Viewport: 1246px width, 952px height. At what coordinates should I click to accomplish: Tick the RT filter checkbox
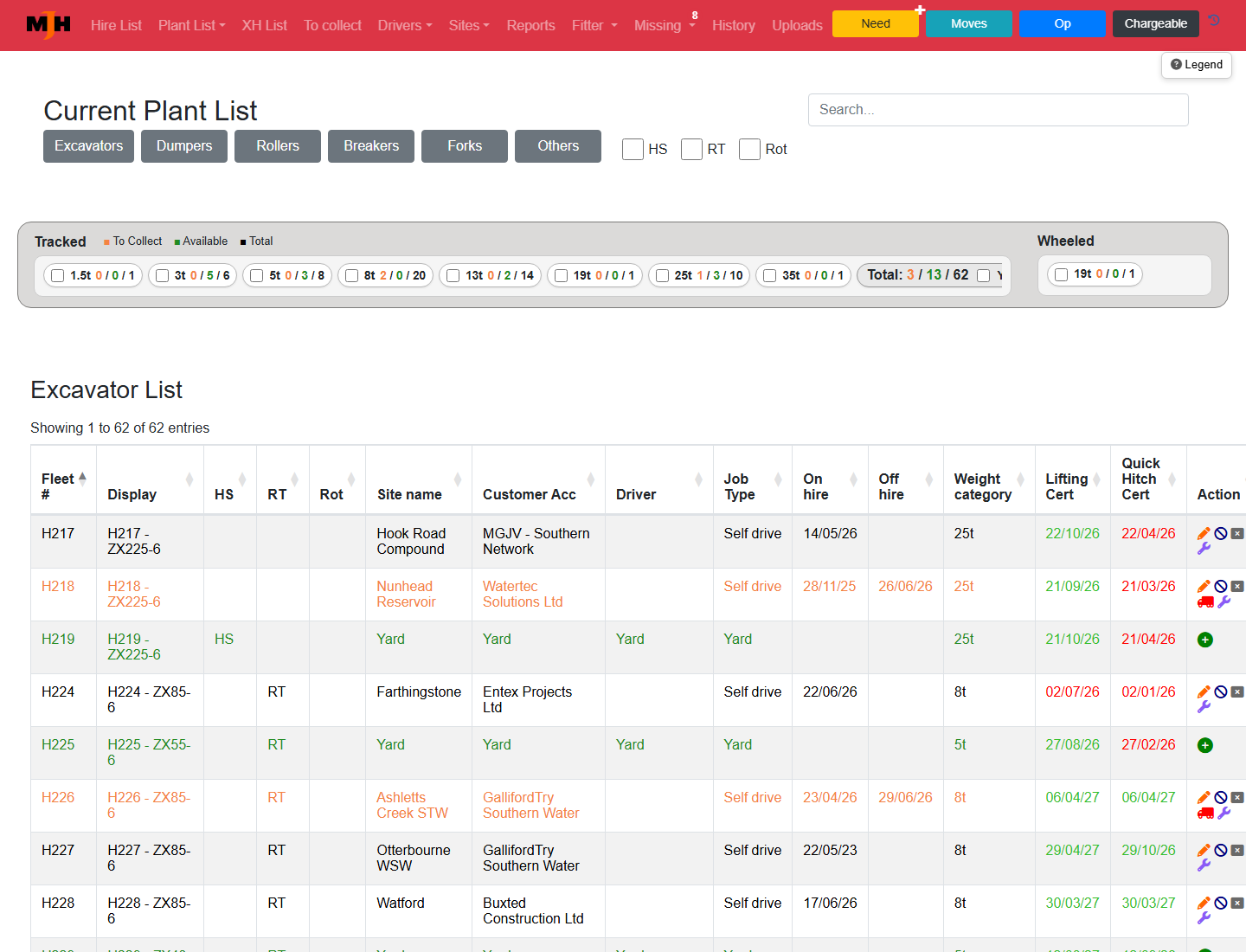tap(691, 149)
